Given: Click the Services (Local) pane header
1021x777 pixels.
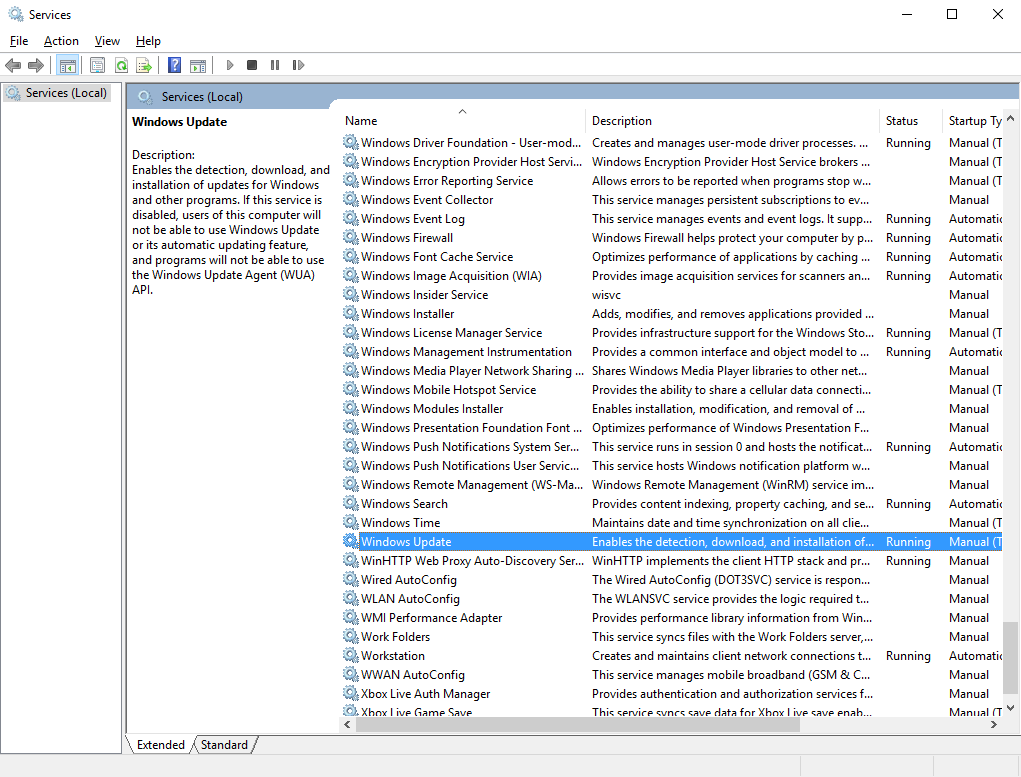Looking at the screenshot, I should [x=573, y=96].
